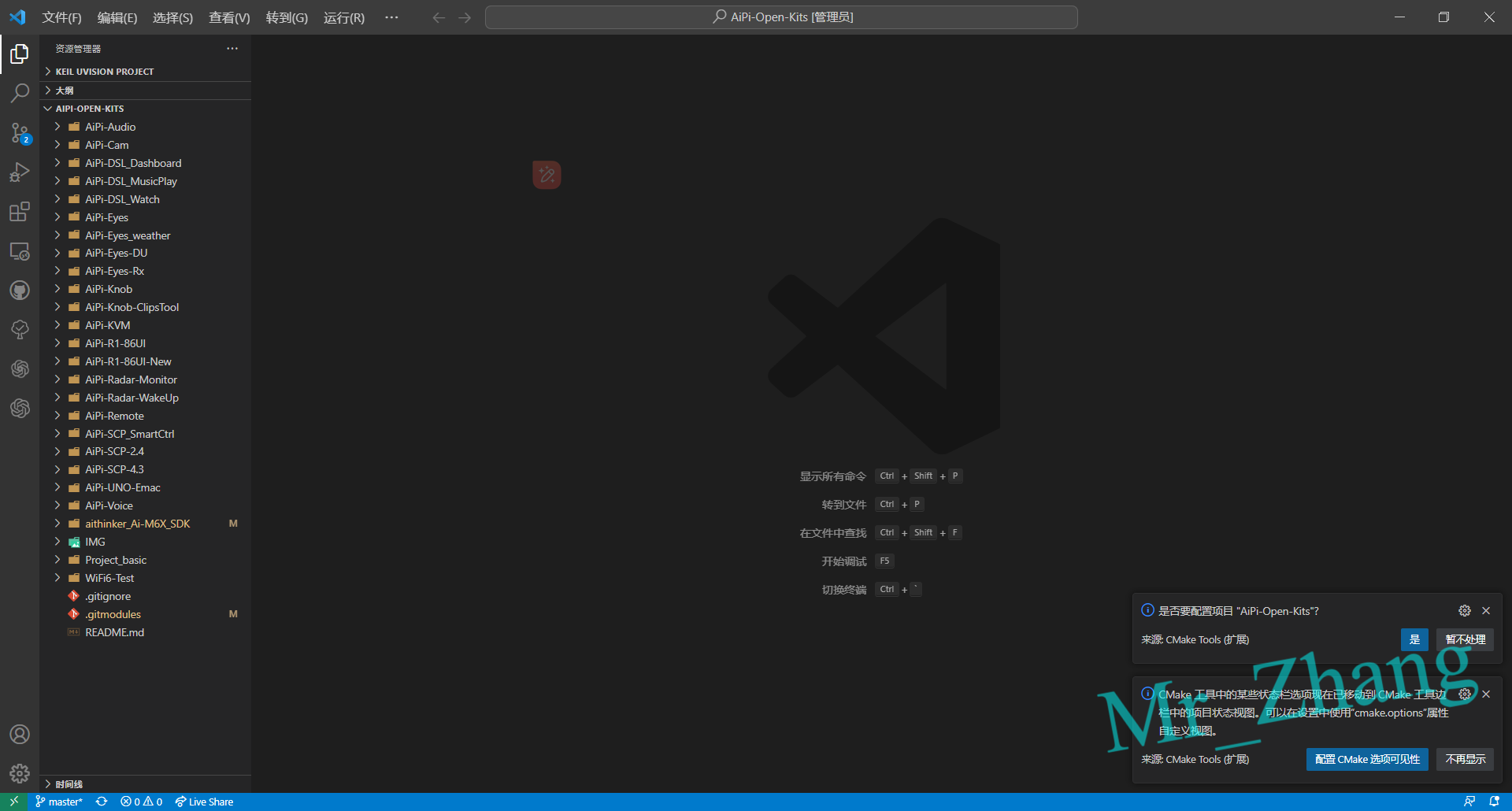This screenshot has width=1512, height=811.
Task: Expand the AiPi-UNO-Emac folder
Action: tap(146, 487)
